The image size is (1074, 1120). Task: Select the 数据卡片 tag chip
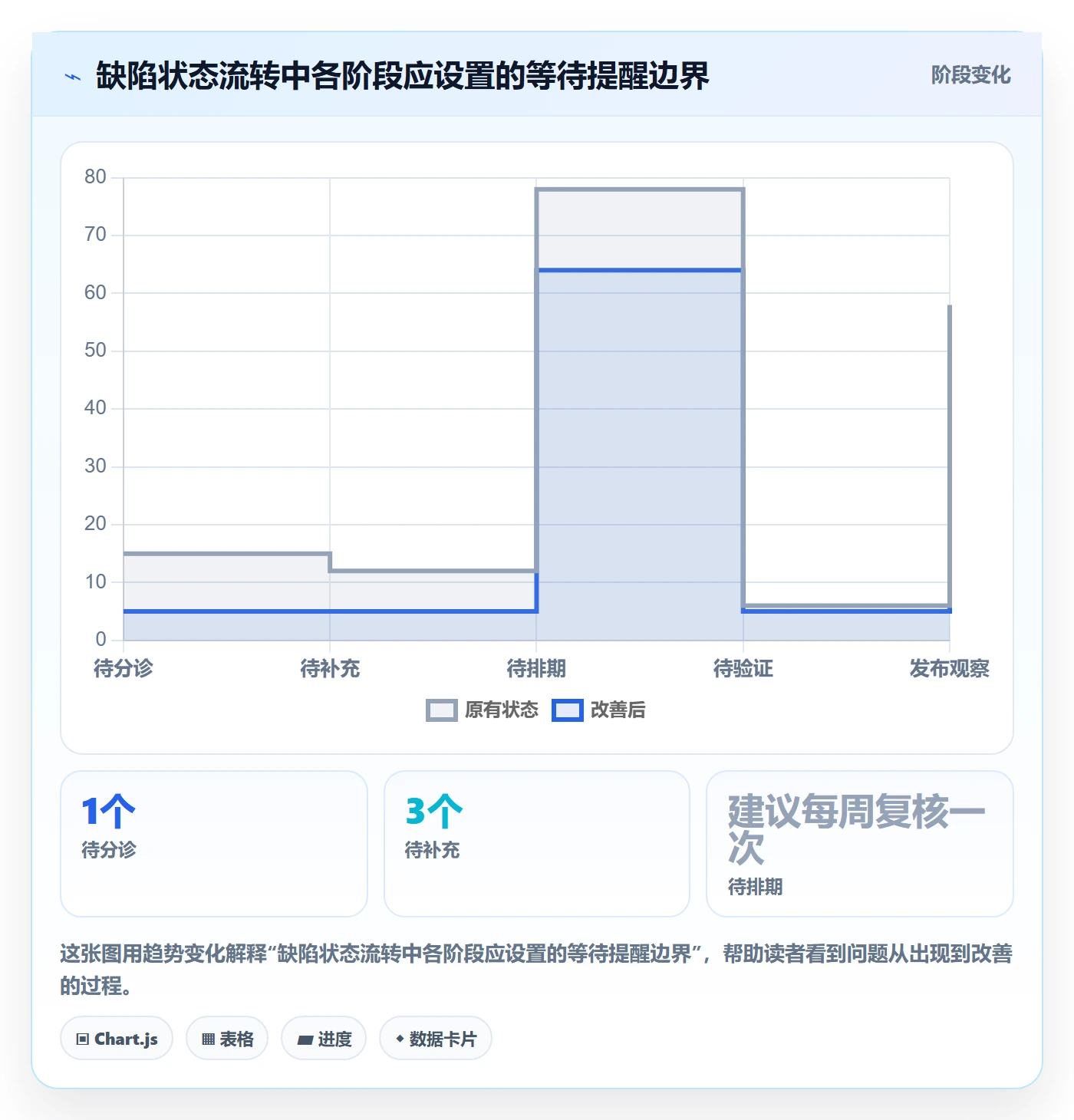click(436, 1039)
